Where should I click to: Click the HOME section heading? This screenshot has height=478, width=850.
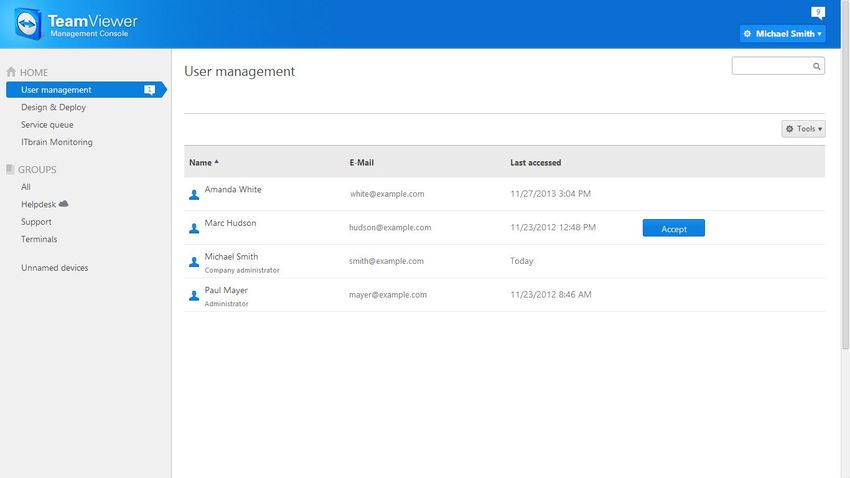(x=34, y=72)
